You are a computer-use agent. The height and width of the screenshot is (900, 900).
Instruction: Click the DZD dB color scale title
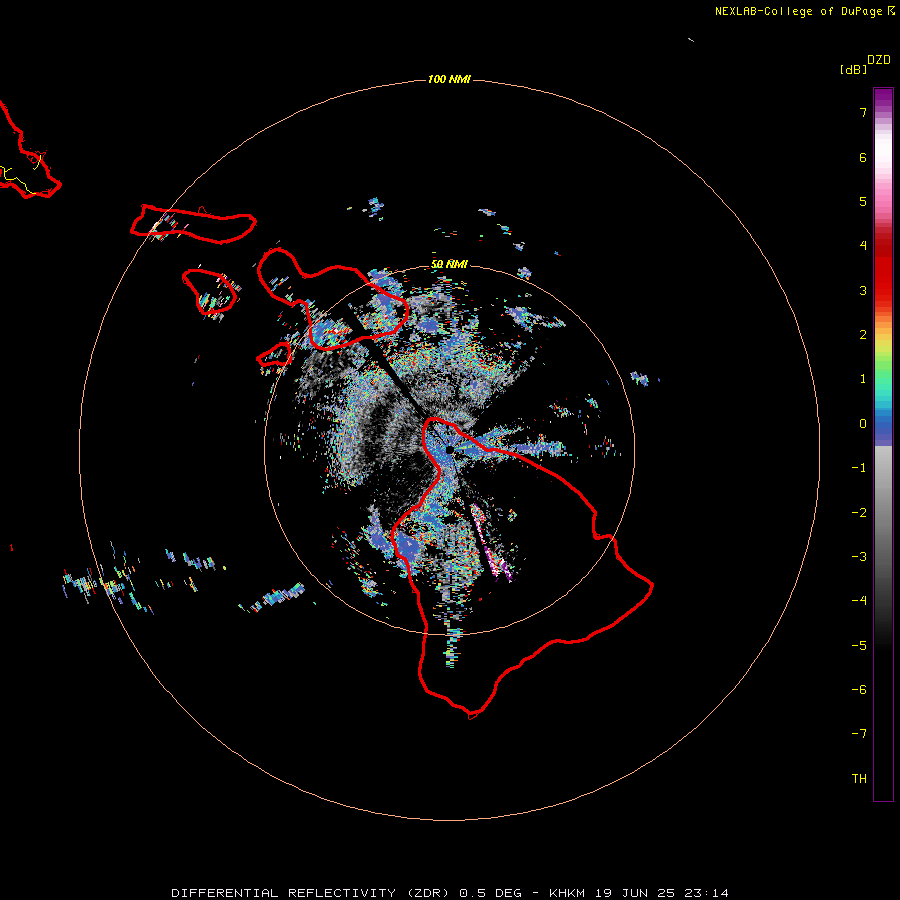tap(865, 64)
